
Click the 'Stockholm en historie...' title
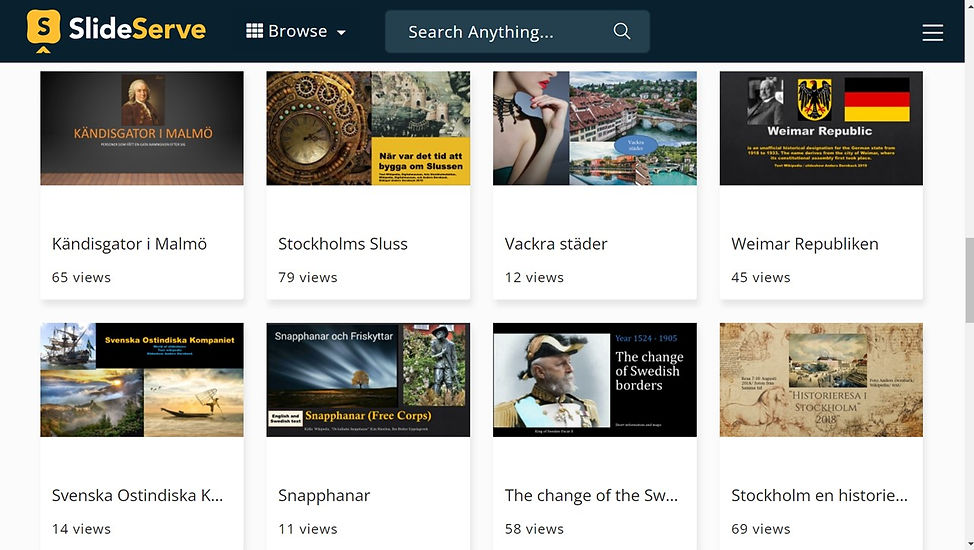pyautogui.click(x=819, y=496)
